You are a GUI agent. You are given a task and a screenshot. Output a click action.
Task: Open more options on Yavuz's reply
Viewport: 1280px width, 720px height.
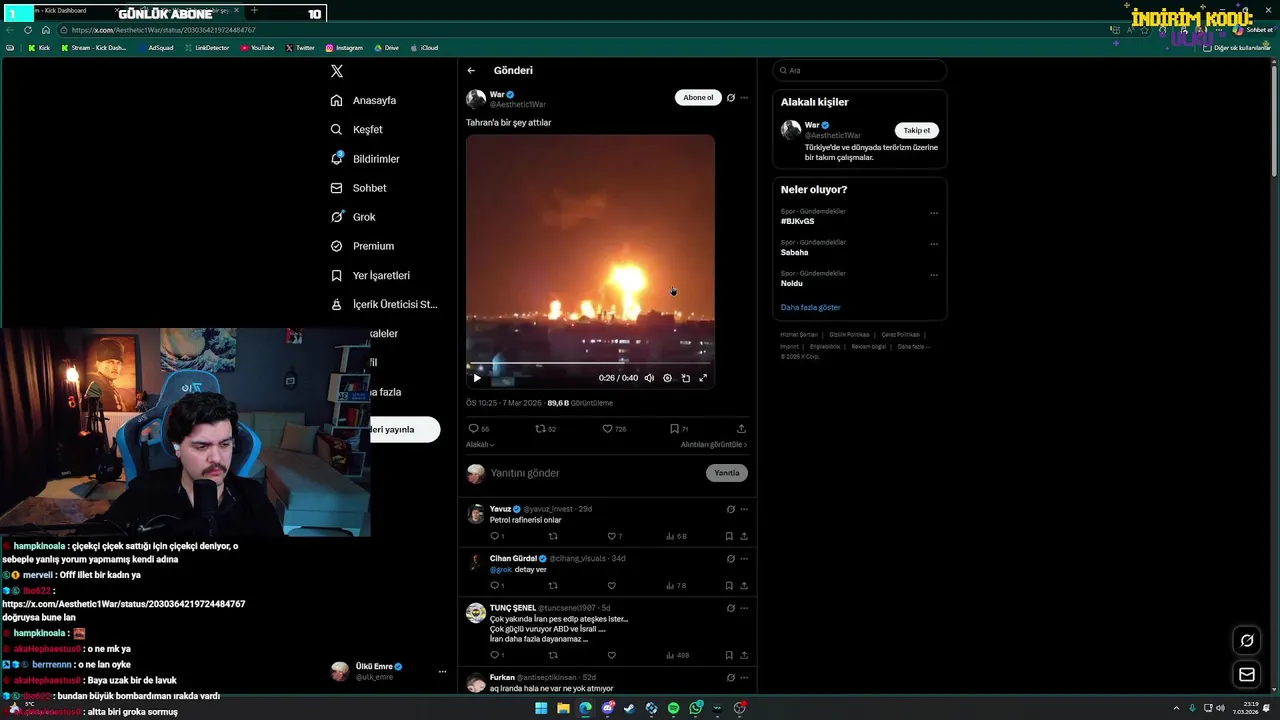click(744, 509)
